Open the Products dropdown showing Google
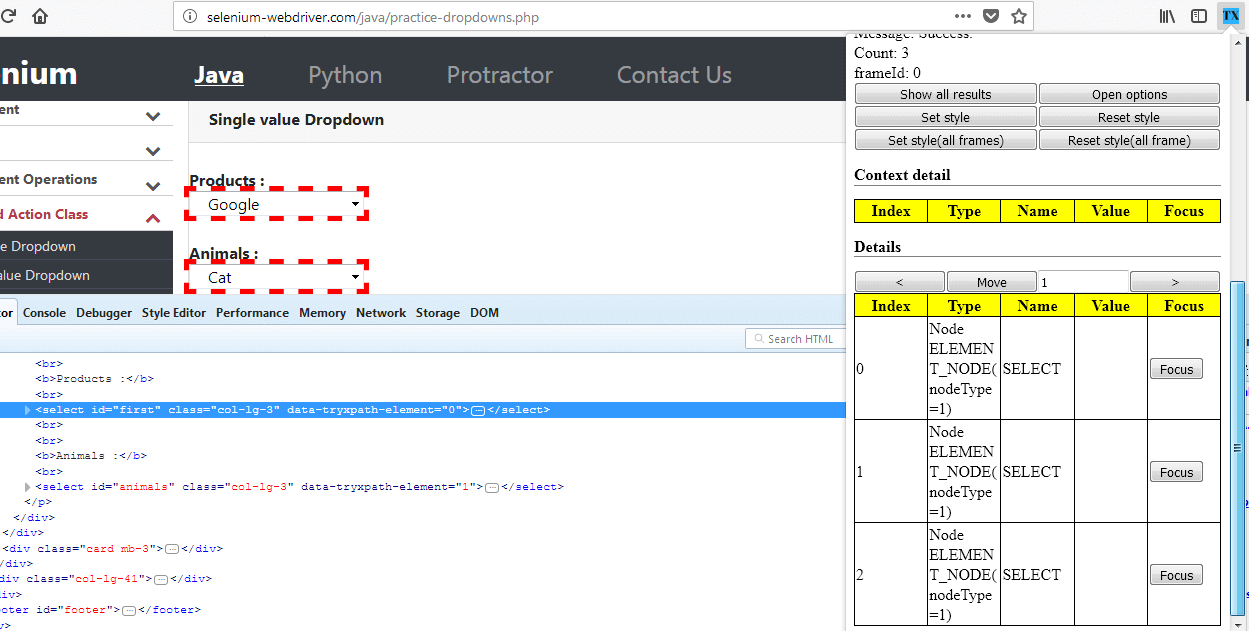The width and height of the screenshot is (1249, 631). [276, 204]
